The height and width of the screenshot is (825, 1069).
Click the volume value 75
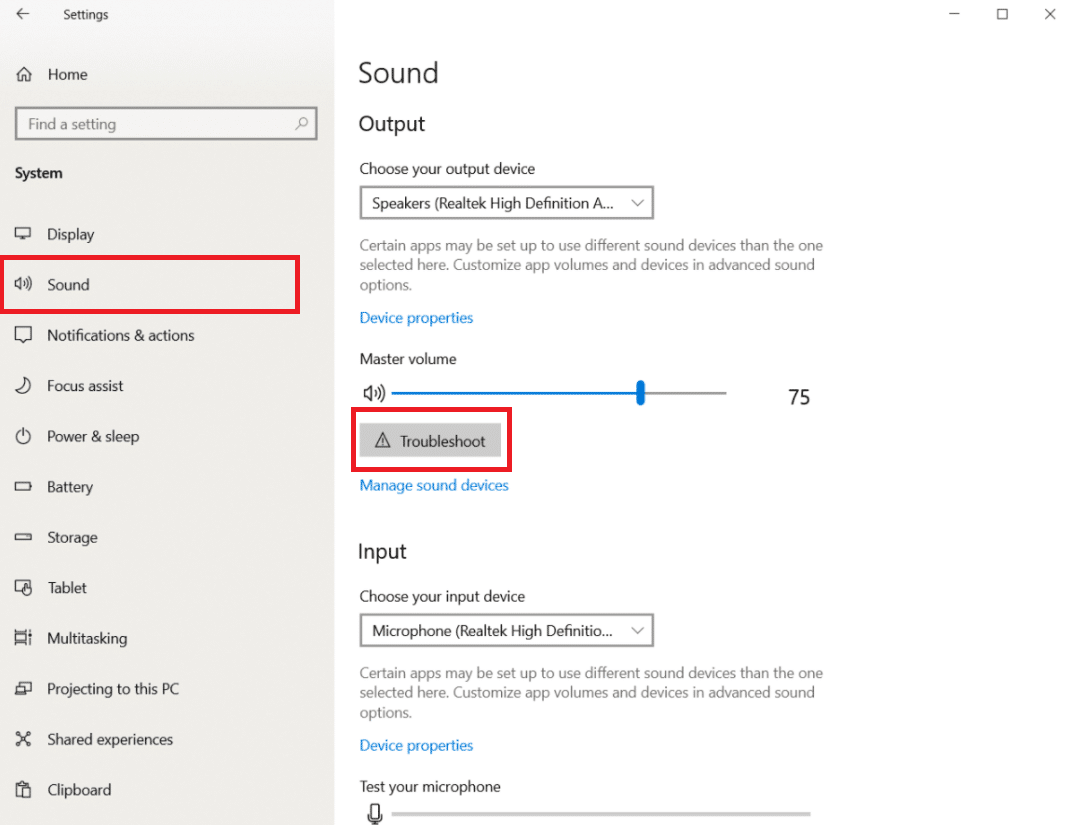(798, 397)
